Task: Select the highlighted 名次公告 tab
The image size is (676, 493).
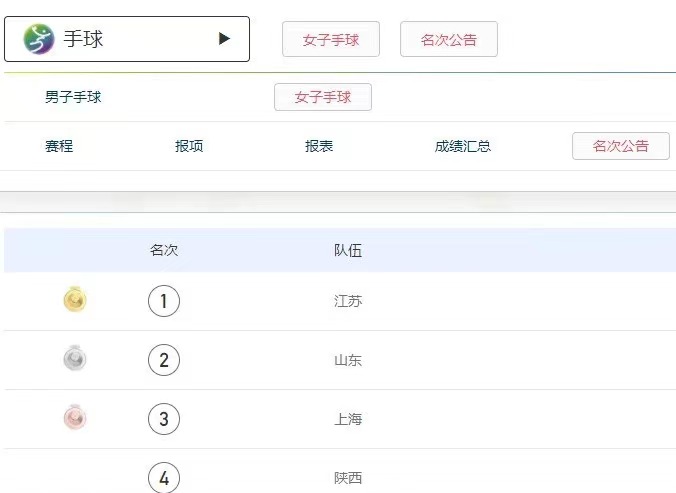Action: 620,146
